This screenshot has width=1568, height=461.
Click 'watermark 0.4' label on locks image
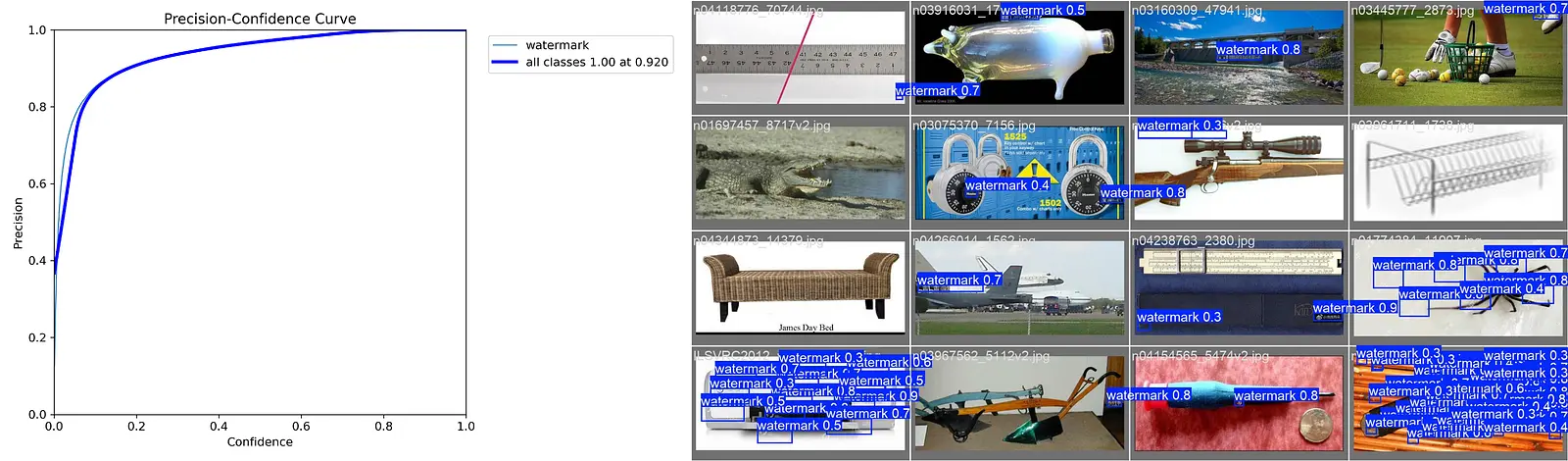[1006, 185]
